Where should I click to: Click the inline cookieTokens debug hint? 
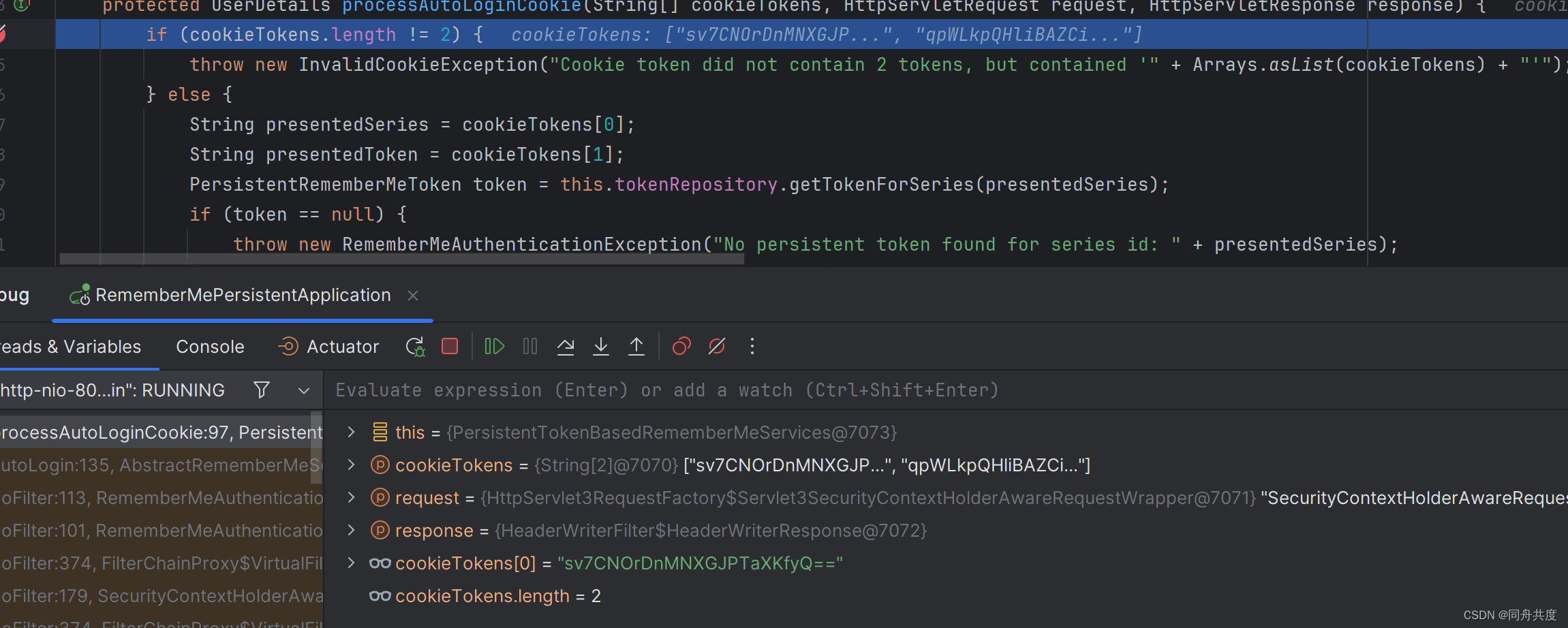pos(827,35)
